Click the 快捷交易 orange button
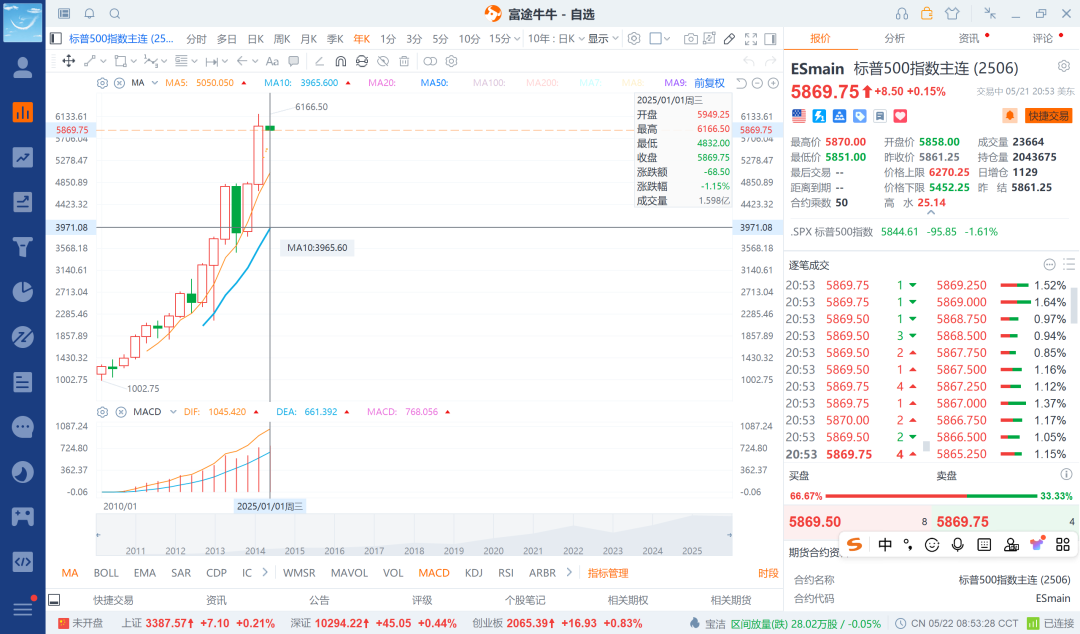The image size is (1080, 634). (x=1048, y=116)
